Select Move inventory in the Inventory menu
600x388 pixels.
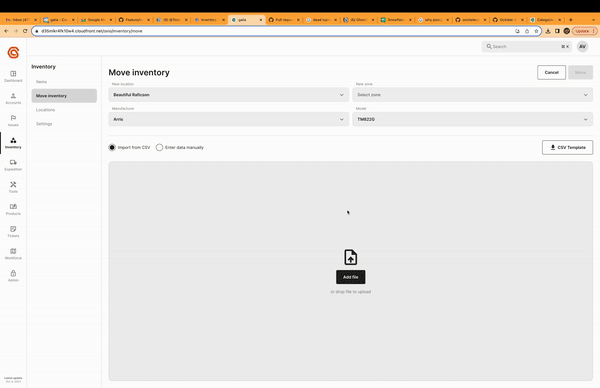64,96
